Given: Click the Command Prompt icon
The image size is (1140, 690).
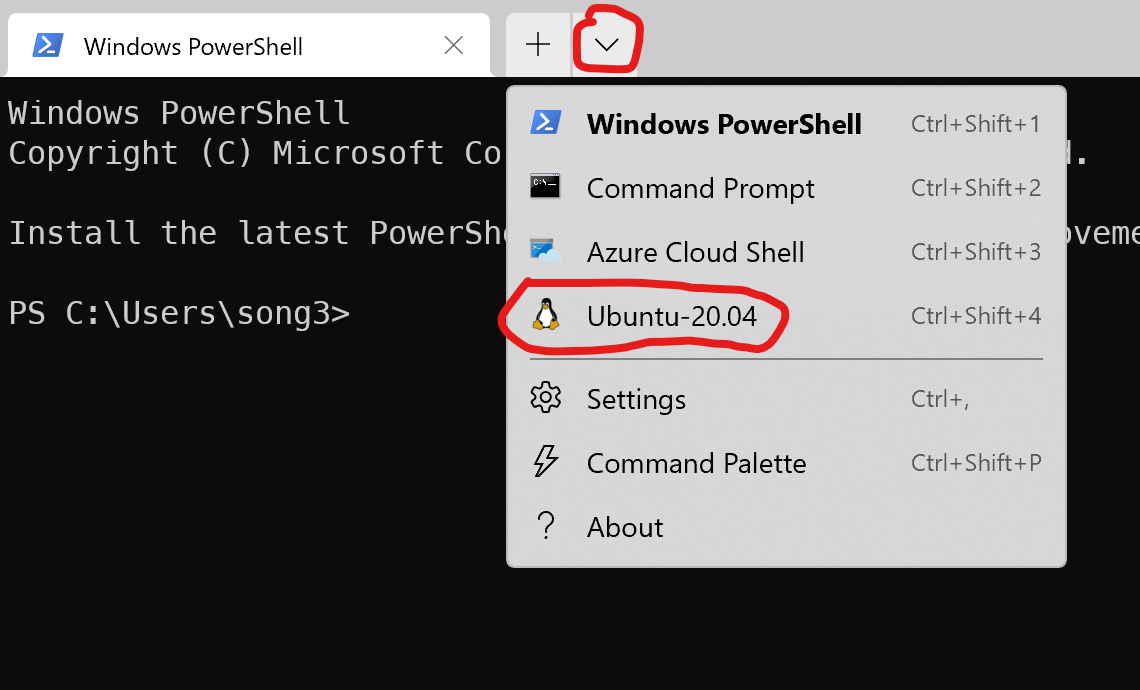Looking at the screenshot, I should (545, 187).
